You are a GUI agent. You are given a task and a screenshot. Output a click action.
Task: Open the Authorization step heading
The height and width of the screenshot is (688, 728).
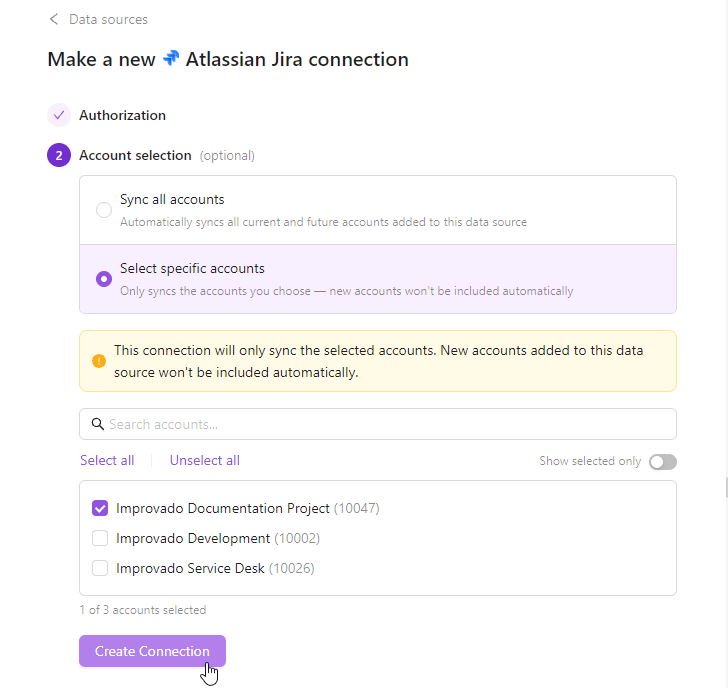(123, 115)
